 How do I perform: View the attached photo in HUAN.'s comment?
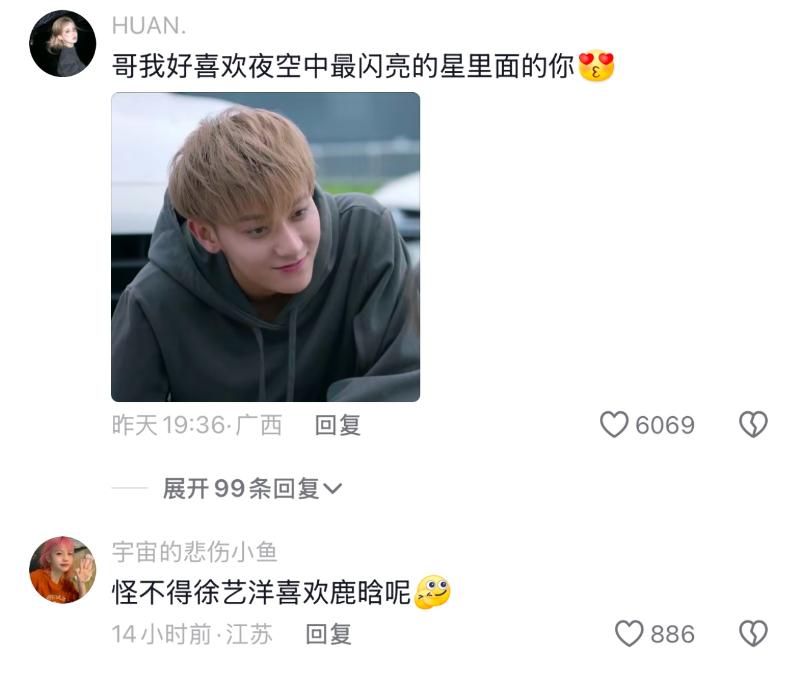[265, 247]
